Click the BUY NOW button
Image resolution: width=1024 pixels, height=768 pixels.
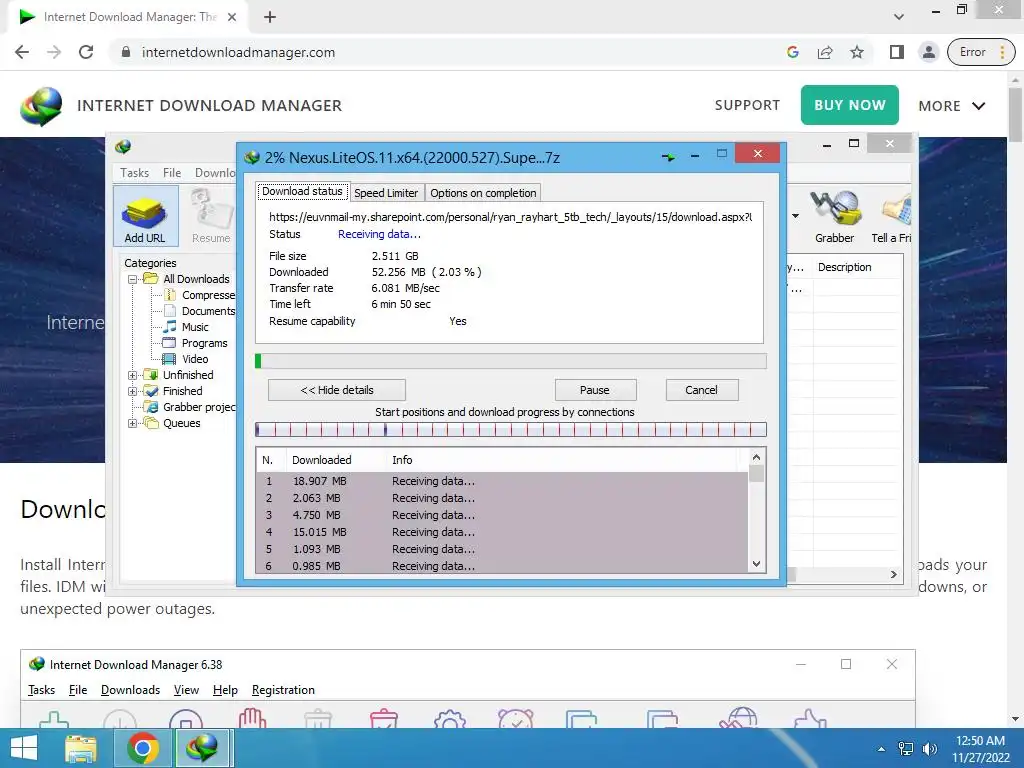[850, 105]
